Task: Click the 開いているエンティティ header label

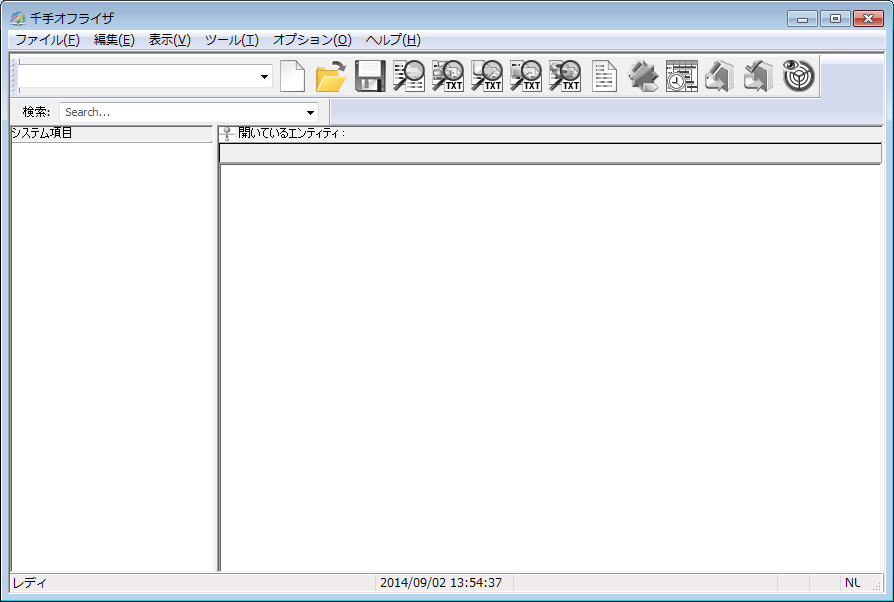Action: (291, 133)
